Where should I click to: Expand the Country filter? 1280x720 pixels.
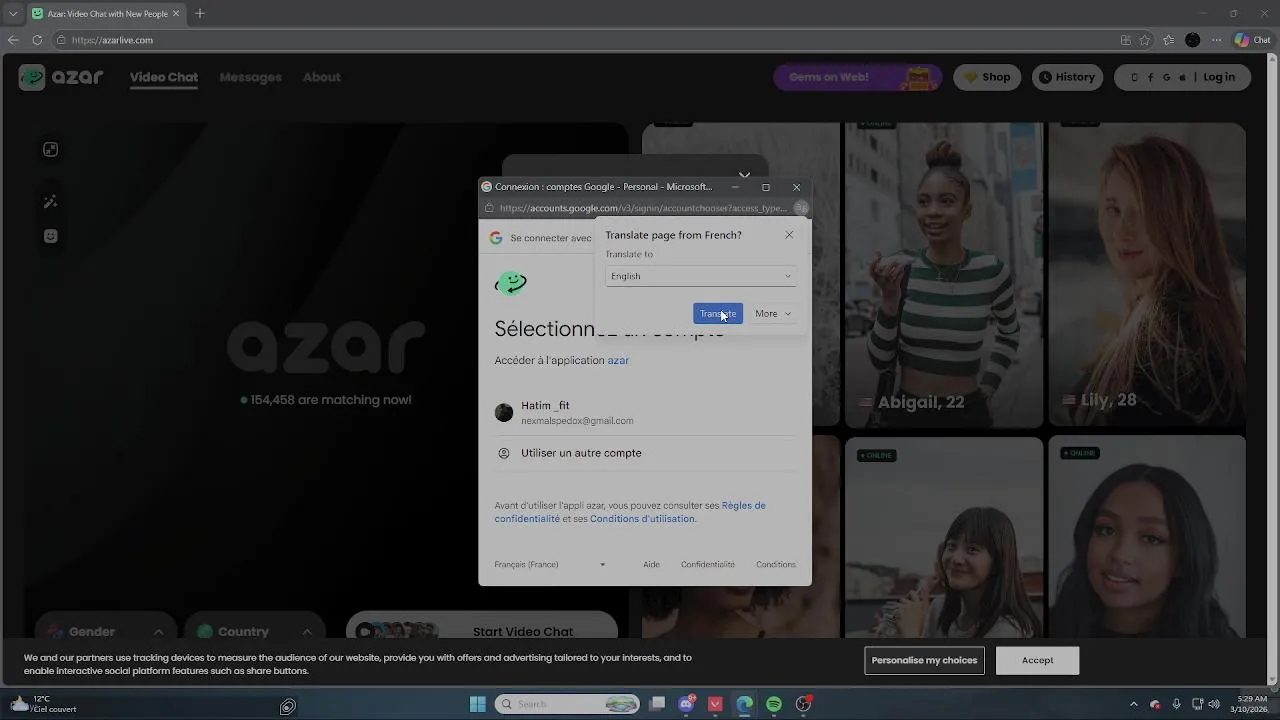(x=255, y=631)
